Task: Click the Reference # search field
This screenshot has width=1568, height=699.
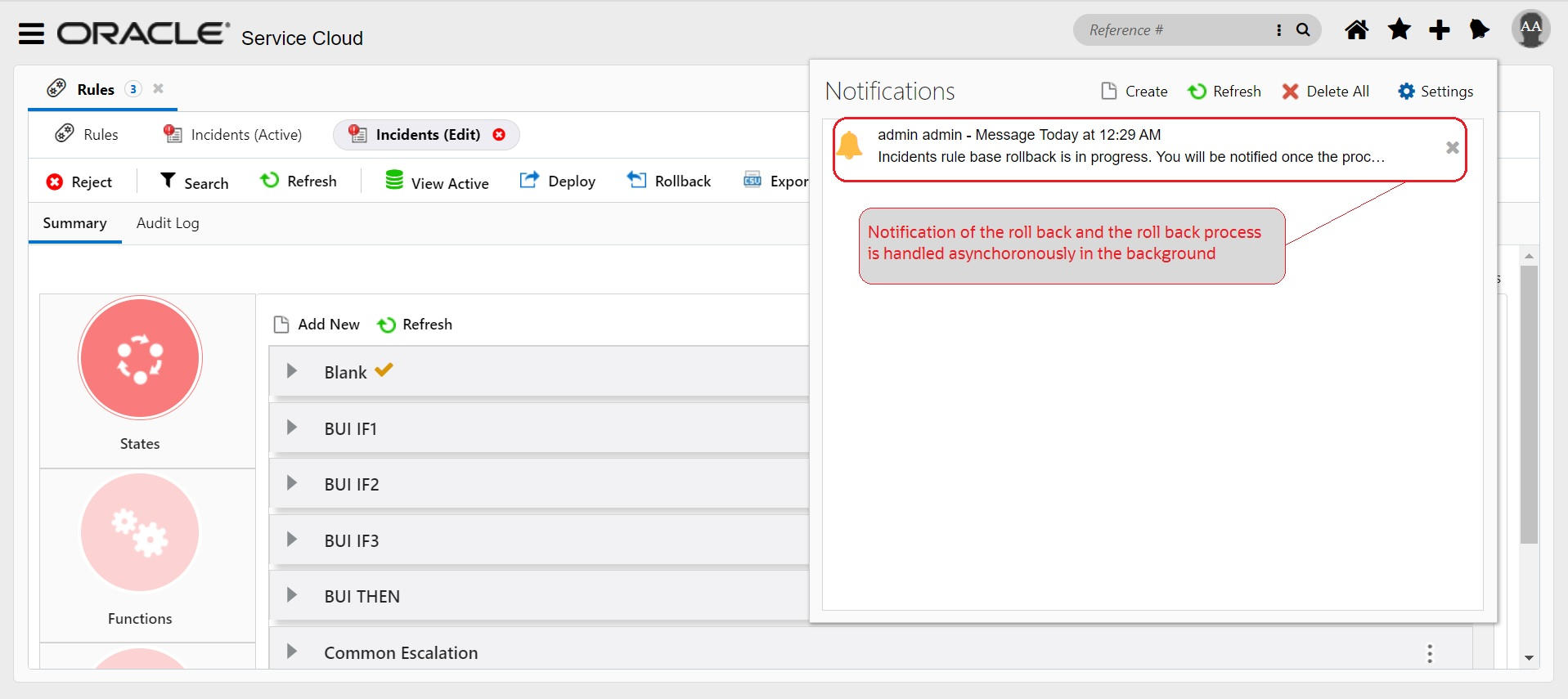Action: click(1174, 30)
